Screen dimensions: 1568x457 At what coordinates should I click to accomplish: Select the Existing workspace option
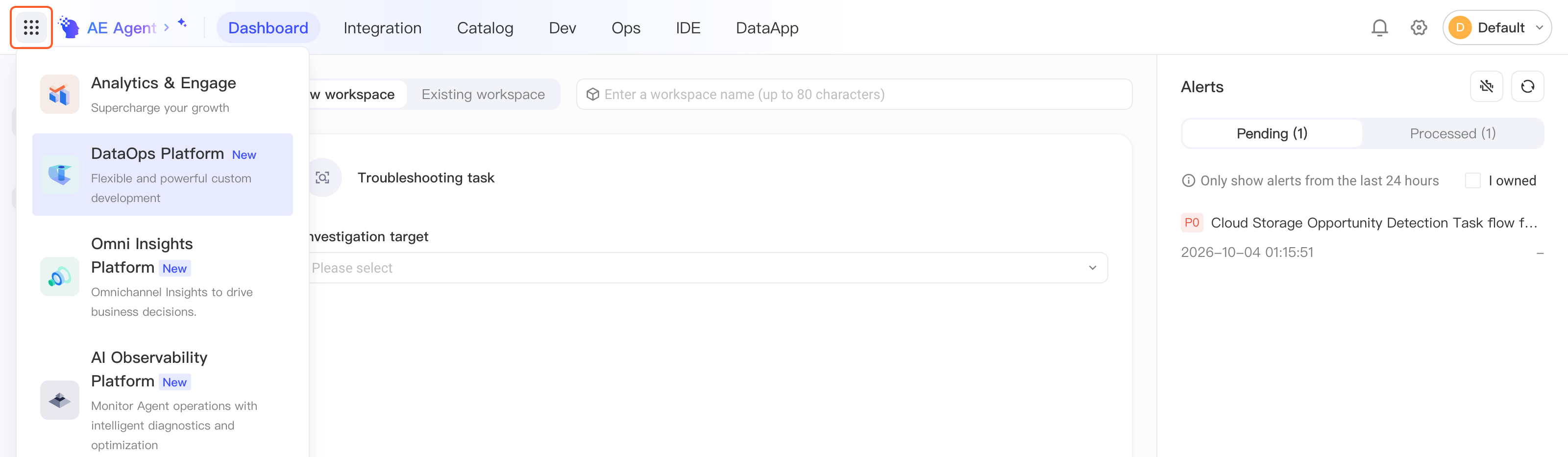483,95
